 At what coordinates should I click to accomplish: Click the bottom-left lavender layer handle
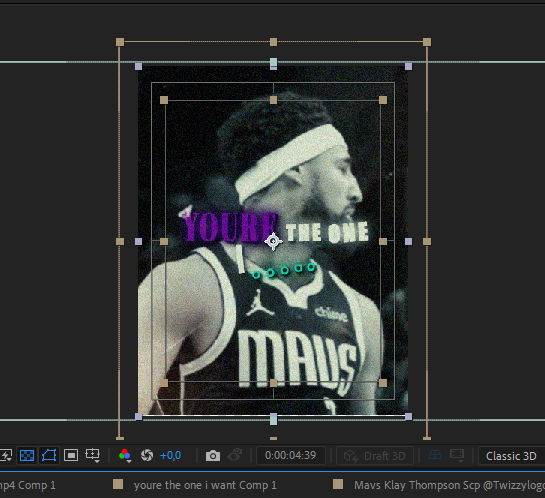pyautogui.click(x=138, y=416)
